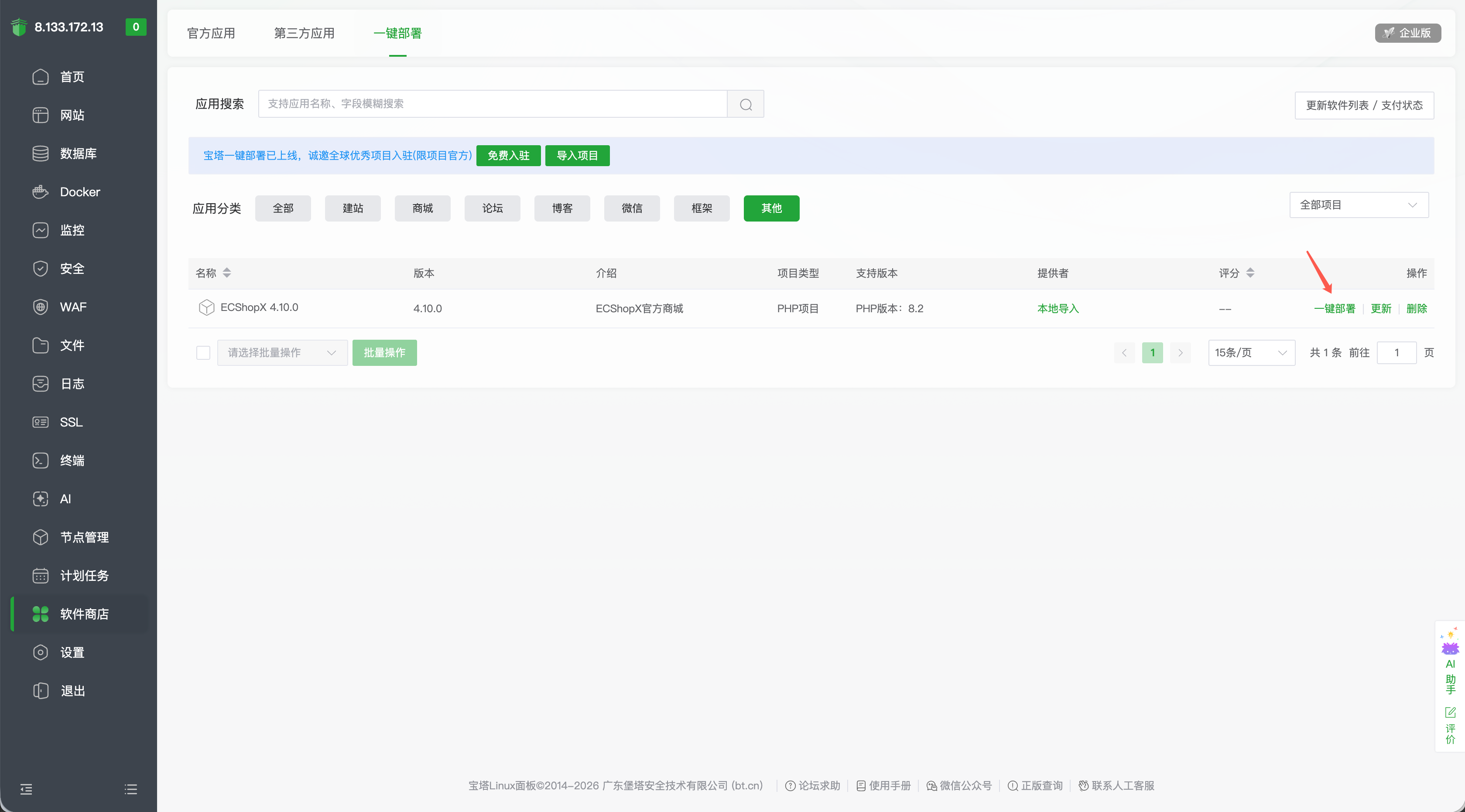Click the 前往 page number input
The width and height of the screenshot is (1465, 812).
click(1397, 352)
